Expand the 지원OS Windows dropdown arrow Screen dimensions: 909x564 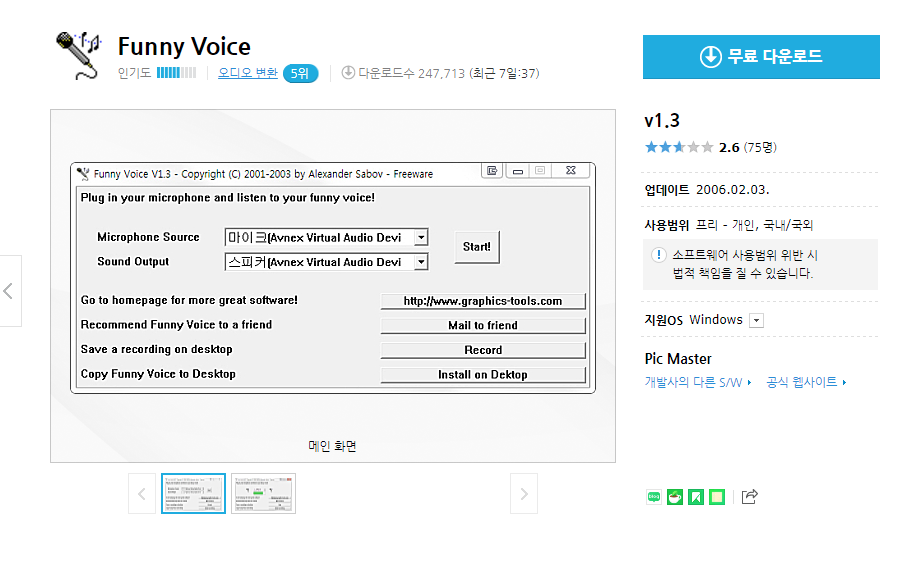[x=757, y=321]
